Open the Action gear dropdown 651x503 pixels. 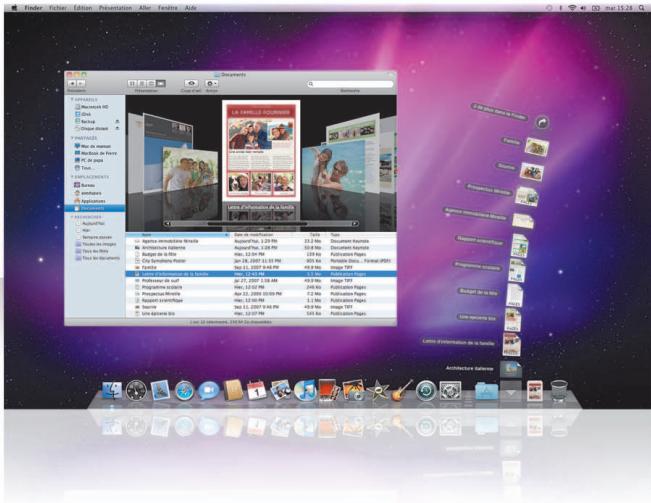pos(211,83)
